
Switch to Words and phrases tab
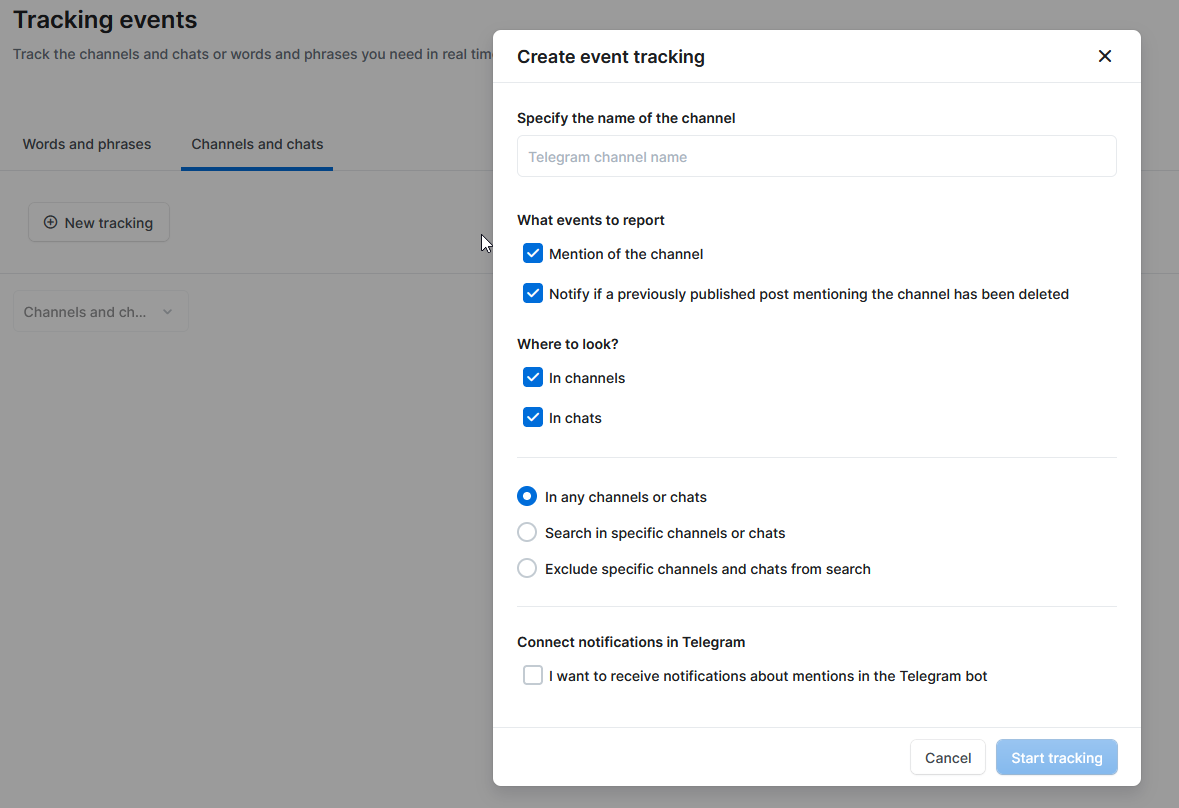tap(87, 144)
